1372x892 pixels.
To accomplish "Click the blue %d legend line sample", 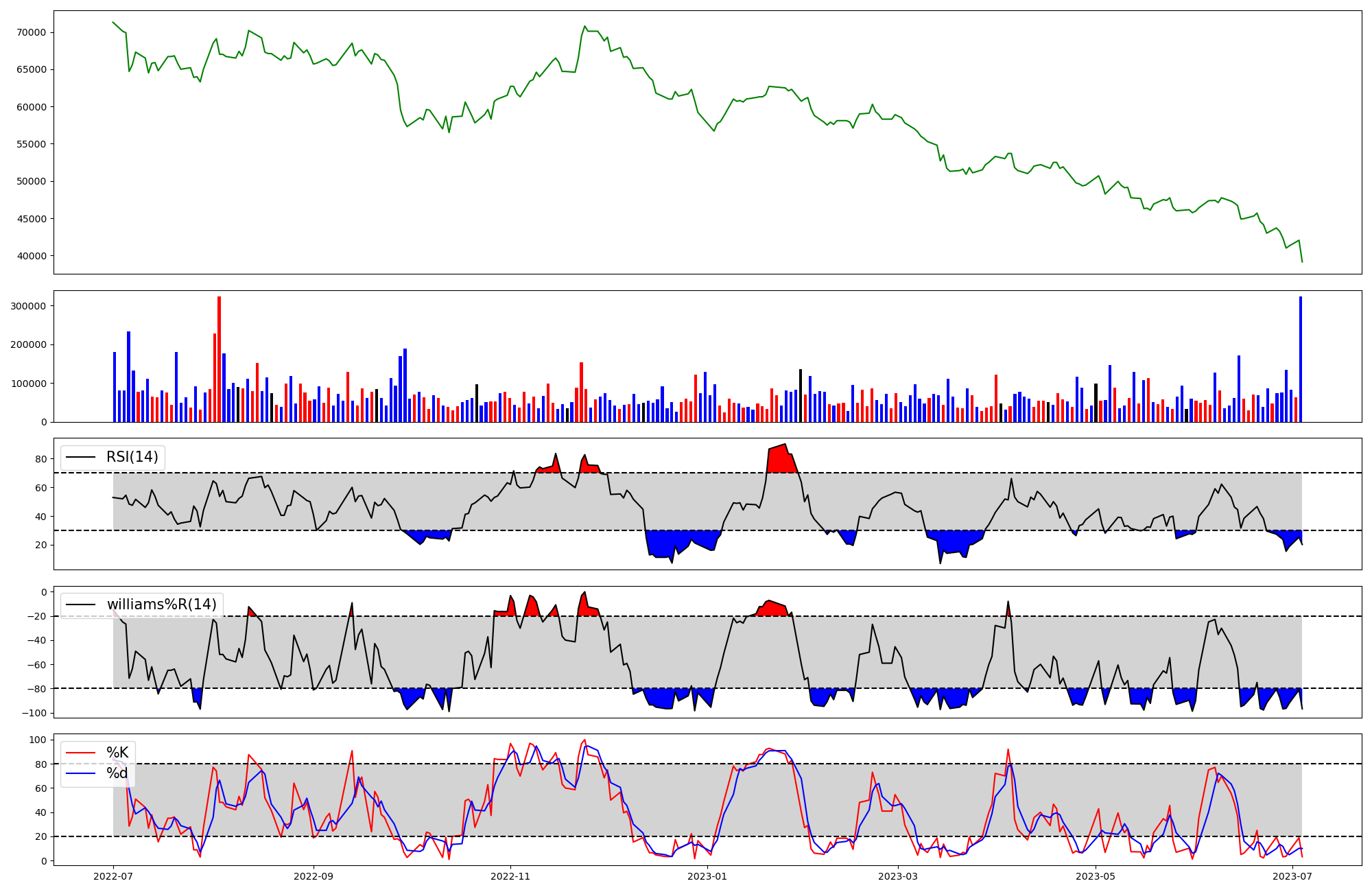I will click(80, 773).
